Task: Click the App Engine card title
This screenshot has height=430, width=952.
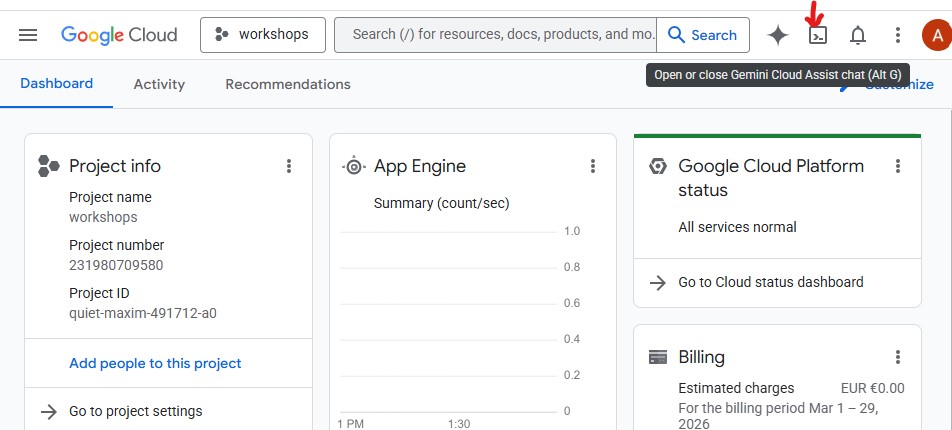Action: [420, 166]
